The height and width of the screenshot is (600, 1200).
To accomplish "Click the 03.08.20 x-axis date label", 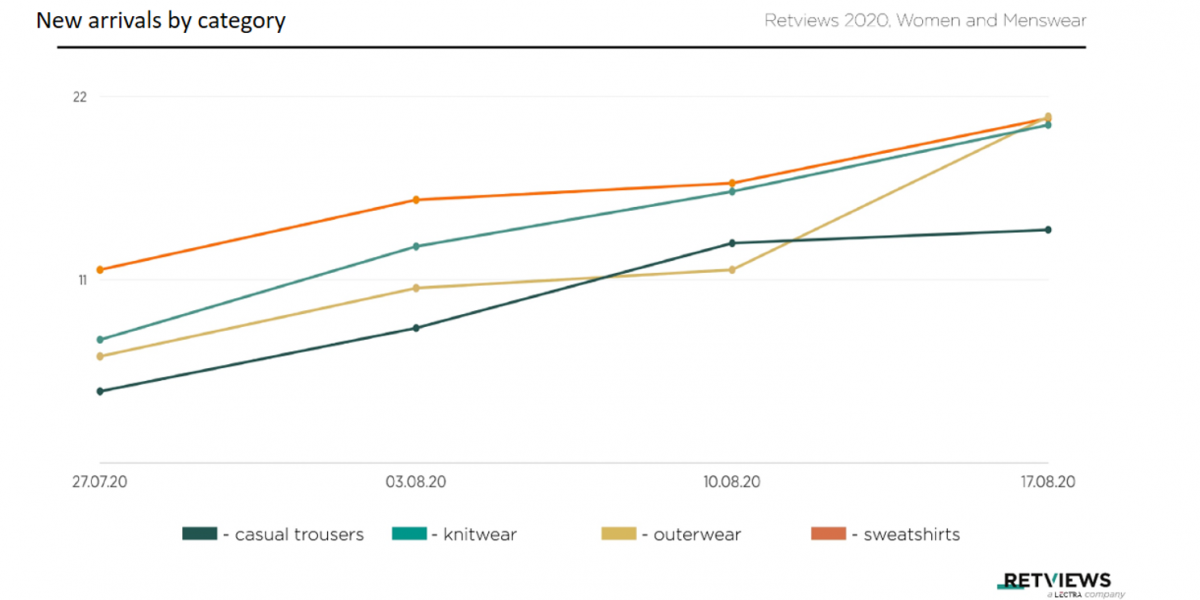I will pyautogui.click(x=416, y=482).
